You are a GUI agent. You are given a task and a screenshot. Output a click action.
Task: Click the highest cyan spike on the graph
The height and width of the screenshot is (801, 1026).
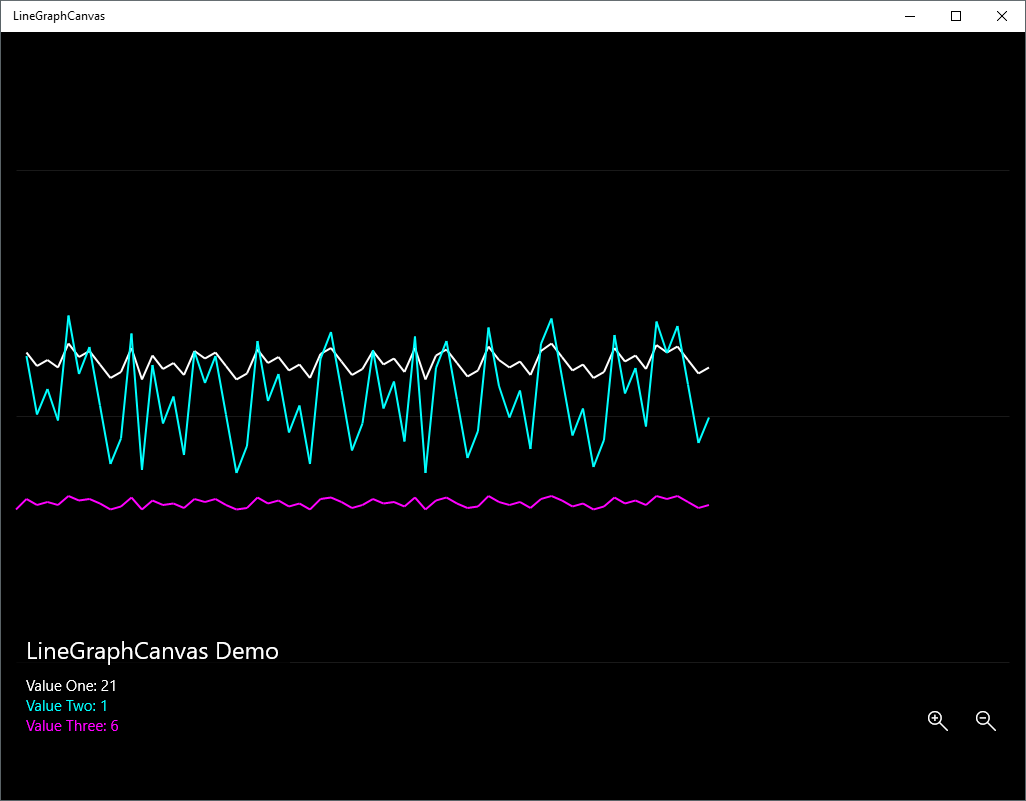click(x=69, y=316)
